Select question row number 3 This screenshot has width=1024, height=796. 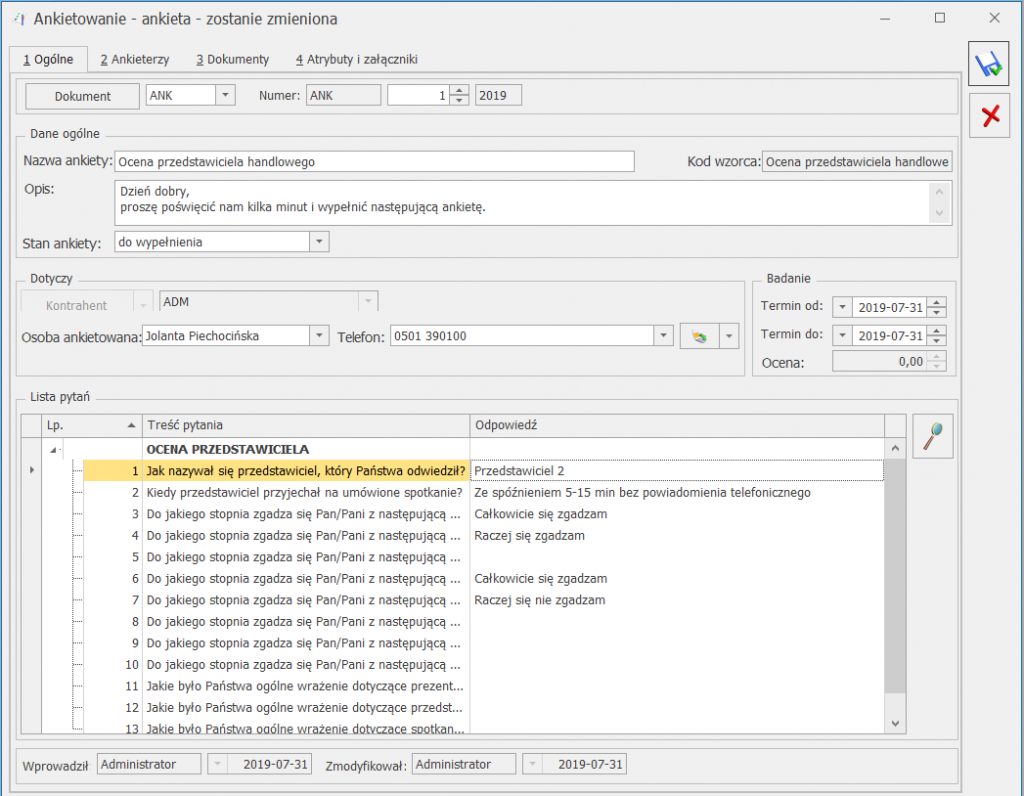tap(304, 514)
